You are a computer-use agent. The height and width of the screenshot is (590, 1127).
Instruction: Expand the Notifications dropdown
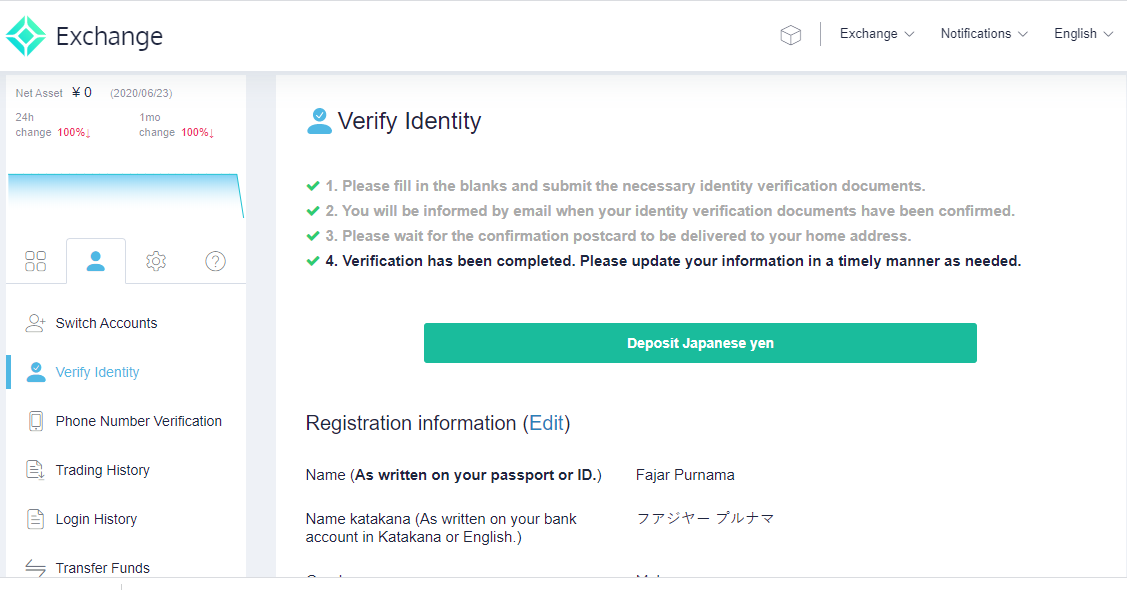pos(984,34)
